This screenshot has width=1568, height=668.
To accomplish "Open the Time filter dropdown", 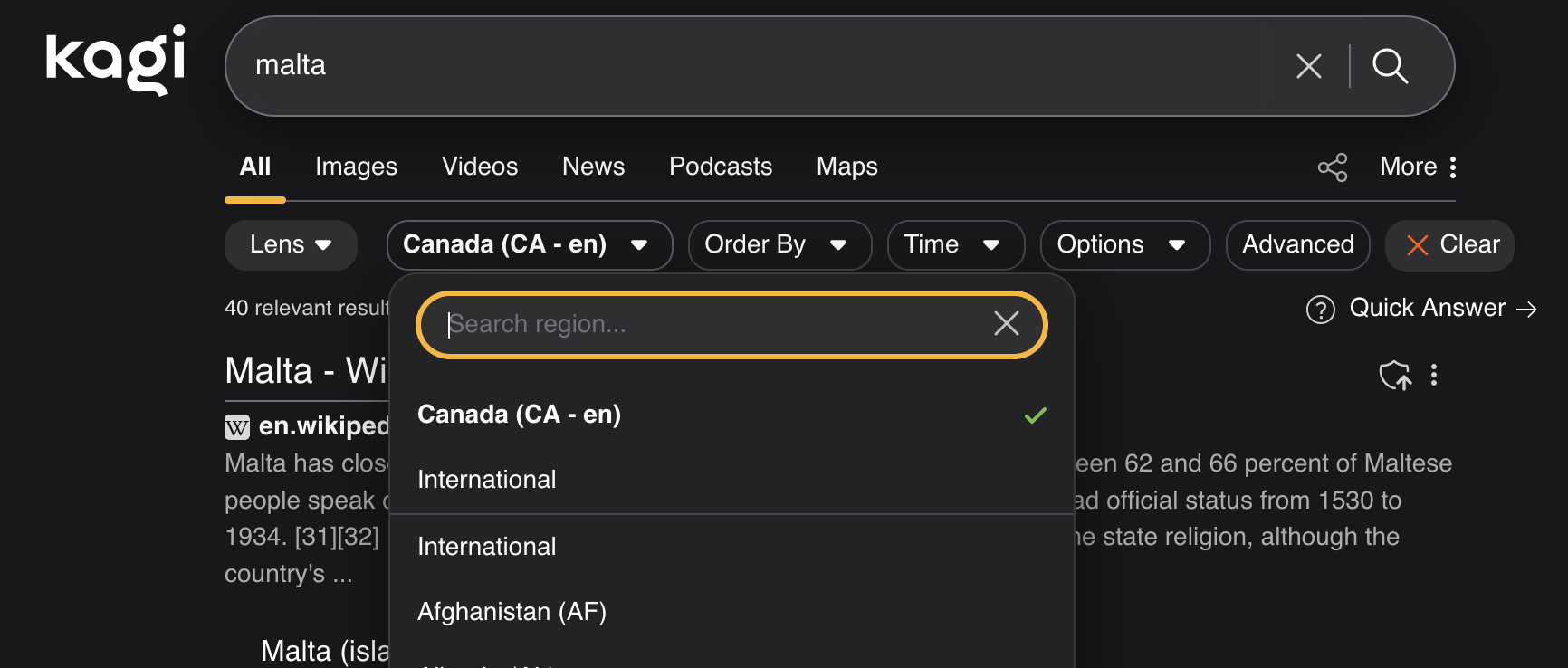I will pos(955,244).
